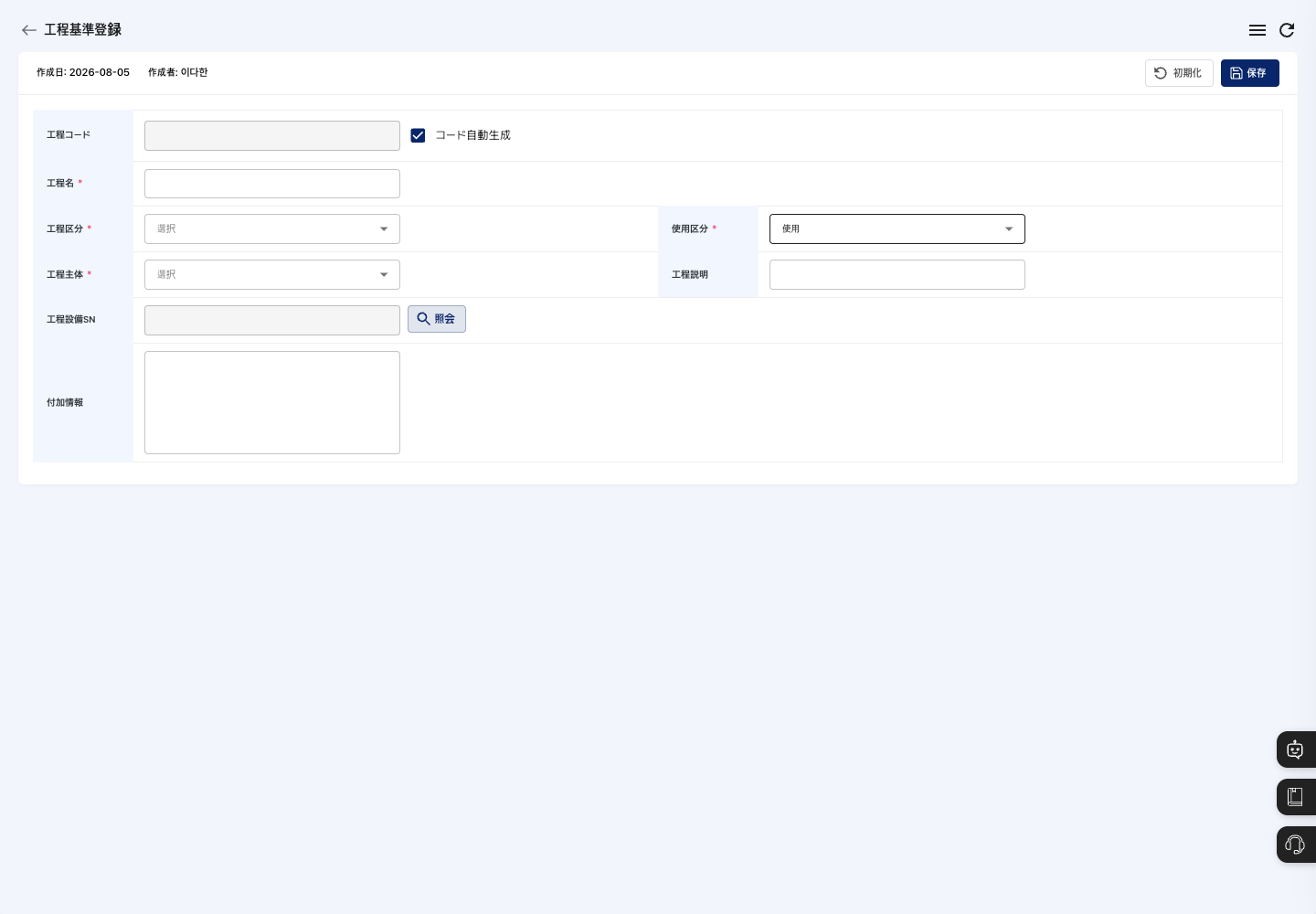Uncheck the コード自動生成 checkbox

(418, 135)
